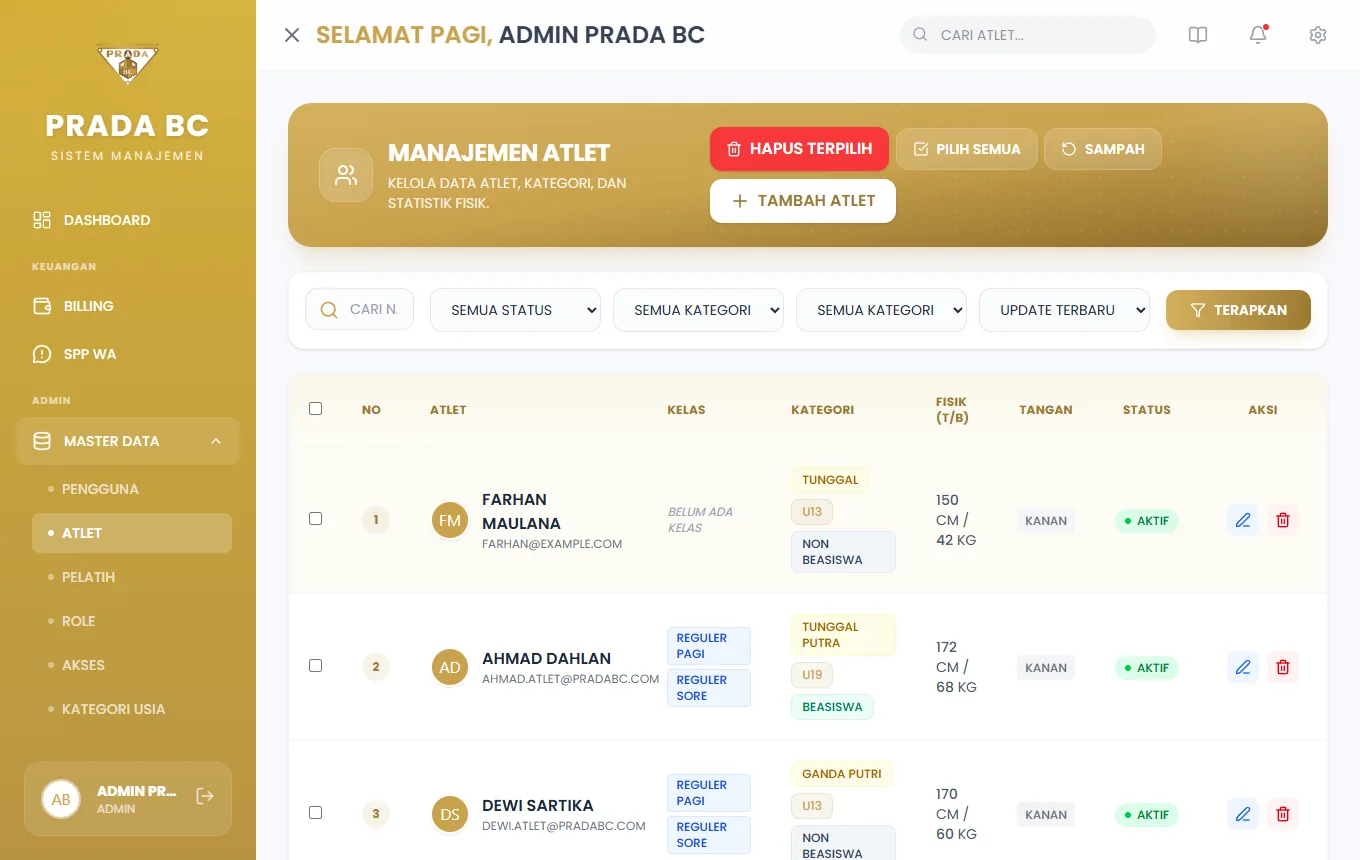
Task: Delete Dewi Sartika with trash icon
Action: coord(1283,814)
